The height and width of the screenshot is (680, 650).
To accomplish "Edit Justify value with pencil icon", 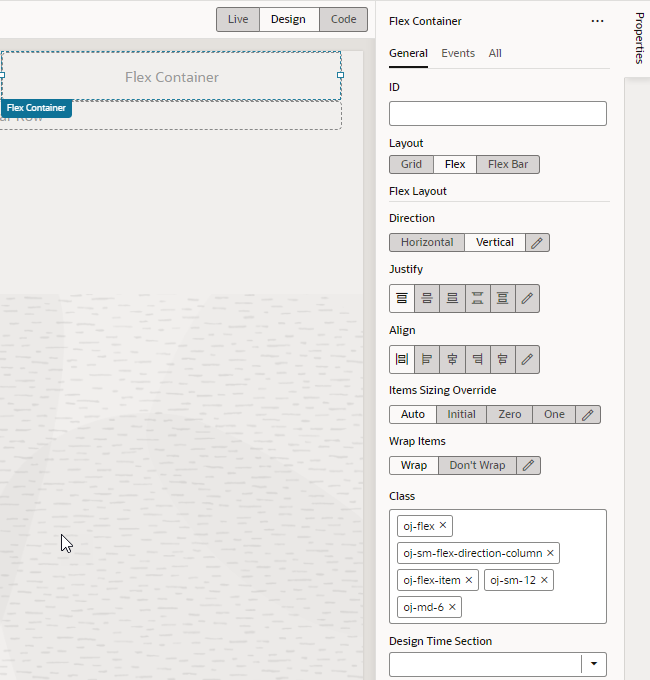I will [x=527, y=298].
